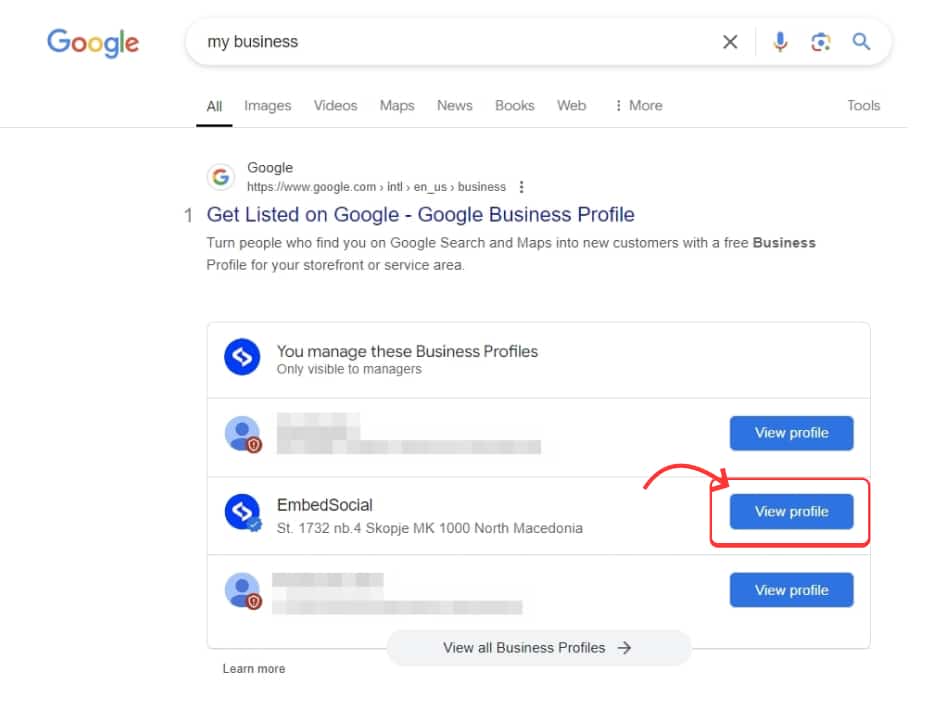The height and width of the screenshot is (715, 941).
Task: View profile for EmbedSocial
Action: tap(791, 511)
